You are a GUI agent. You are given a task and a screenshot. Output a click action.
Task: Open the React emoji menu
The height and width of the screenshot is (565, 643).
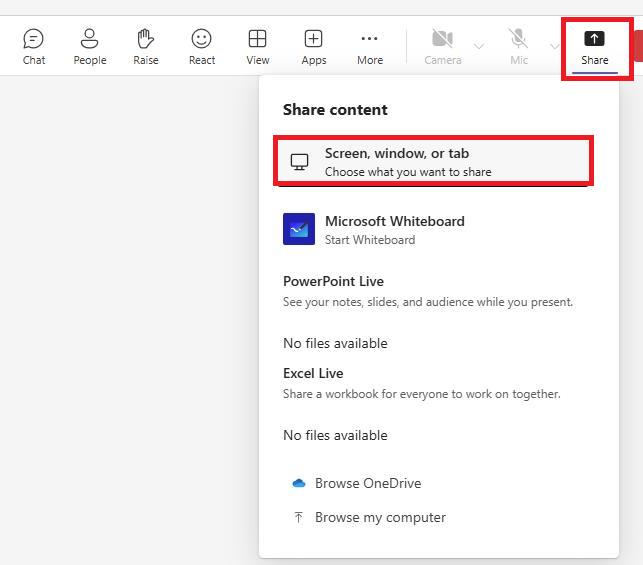coord(202,47)
